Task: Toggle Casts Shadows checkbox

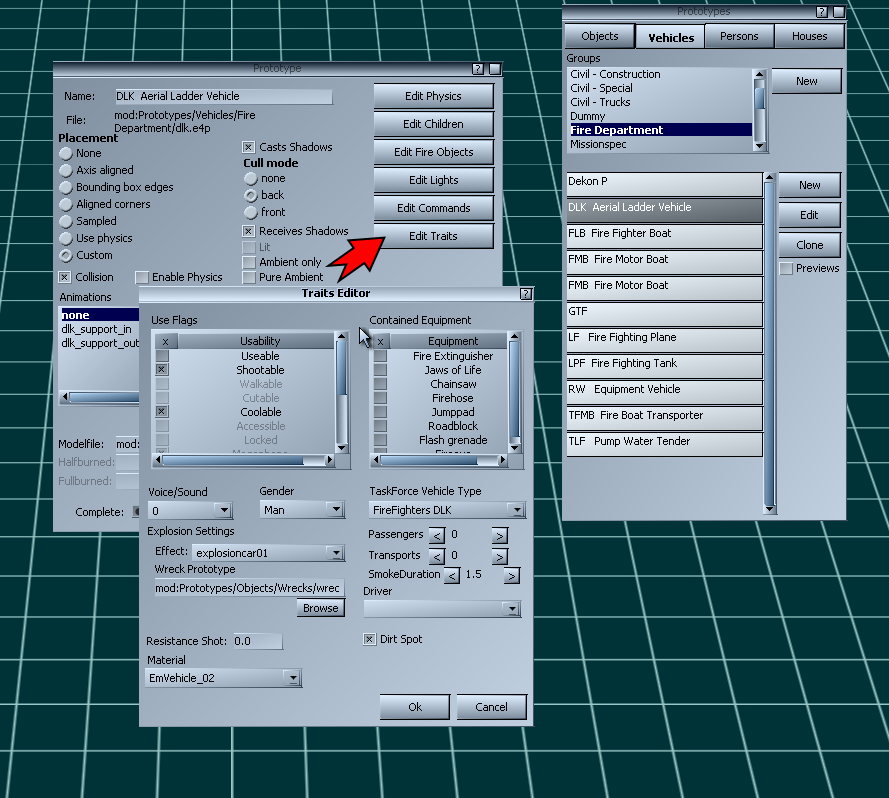Action: point(249,147)
